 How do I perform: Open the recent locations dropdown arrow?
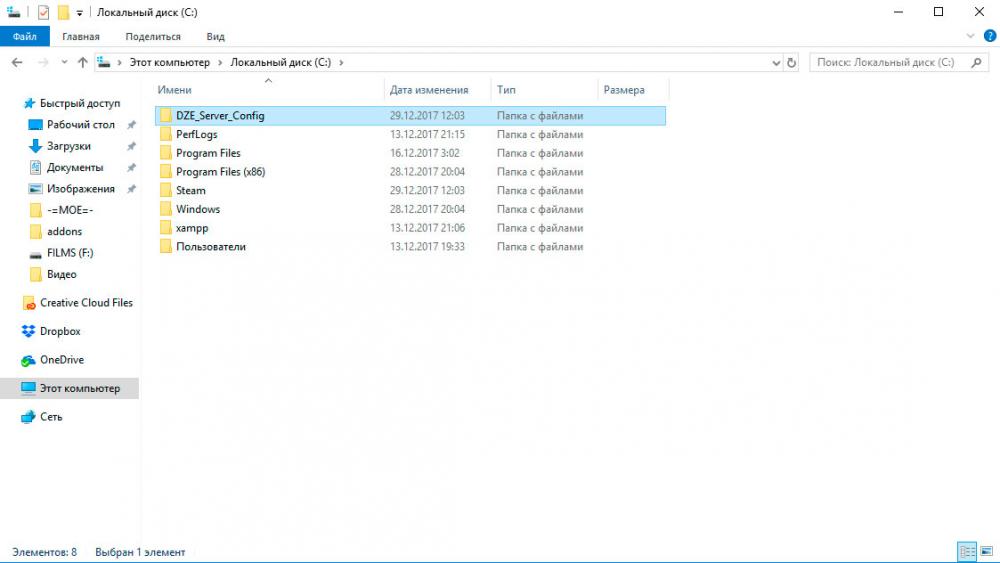(65, 62)
